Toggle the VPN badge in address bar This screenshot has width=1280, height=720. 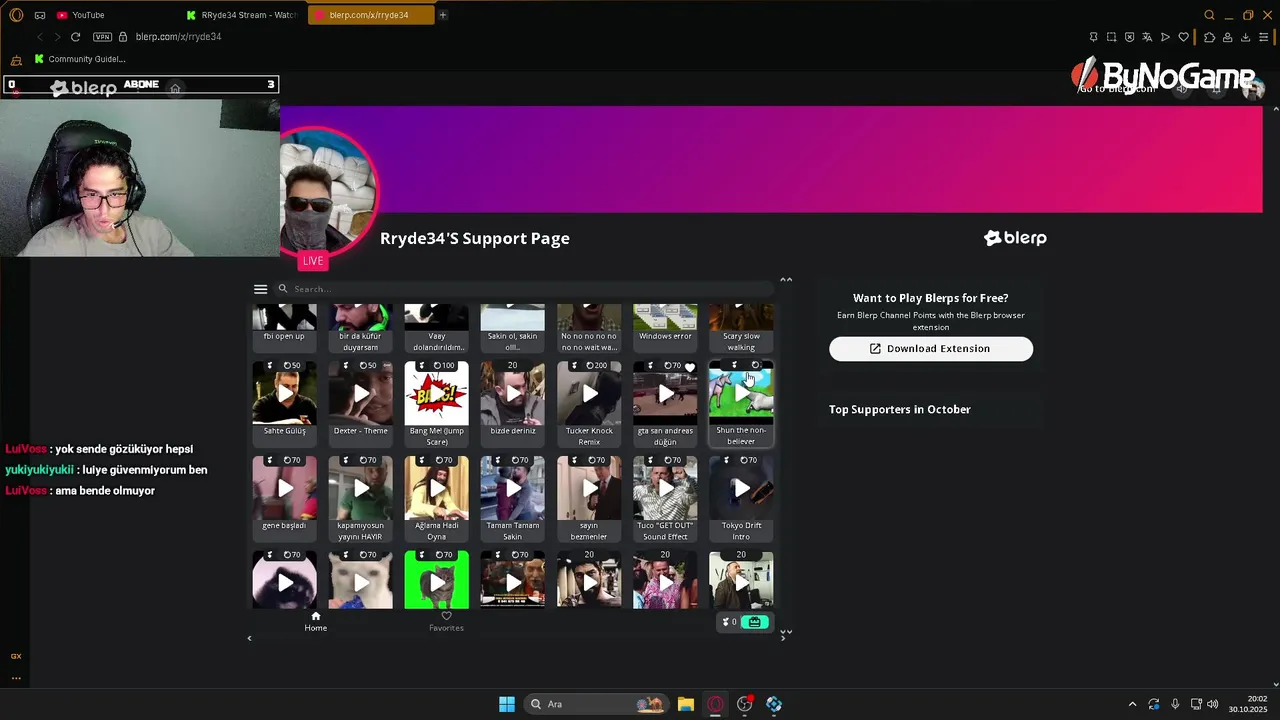point(102,37)
